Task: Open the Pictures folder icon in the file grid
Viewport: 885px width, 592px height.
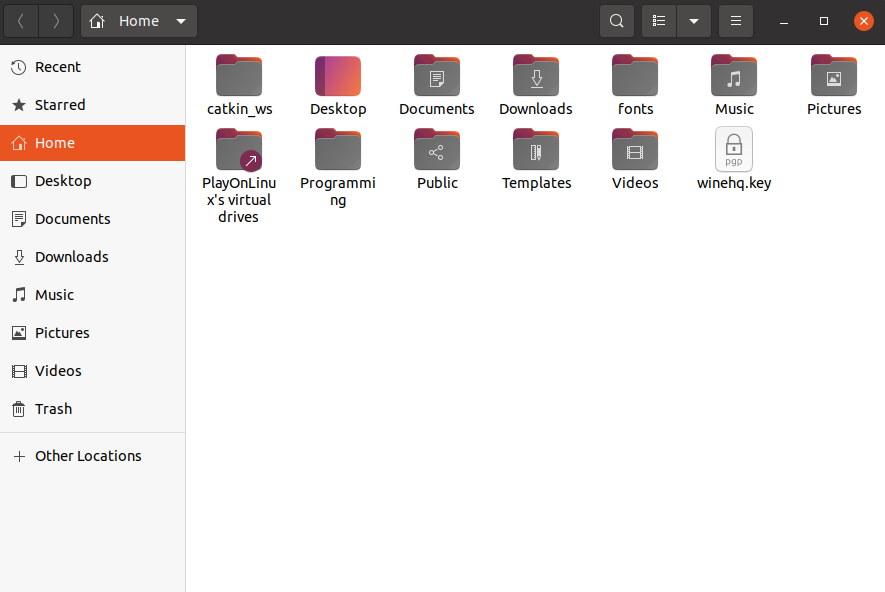Action: [x=834, y=76]
